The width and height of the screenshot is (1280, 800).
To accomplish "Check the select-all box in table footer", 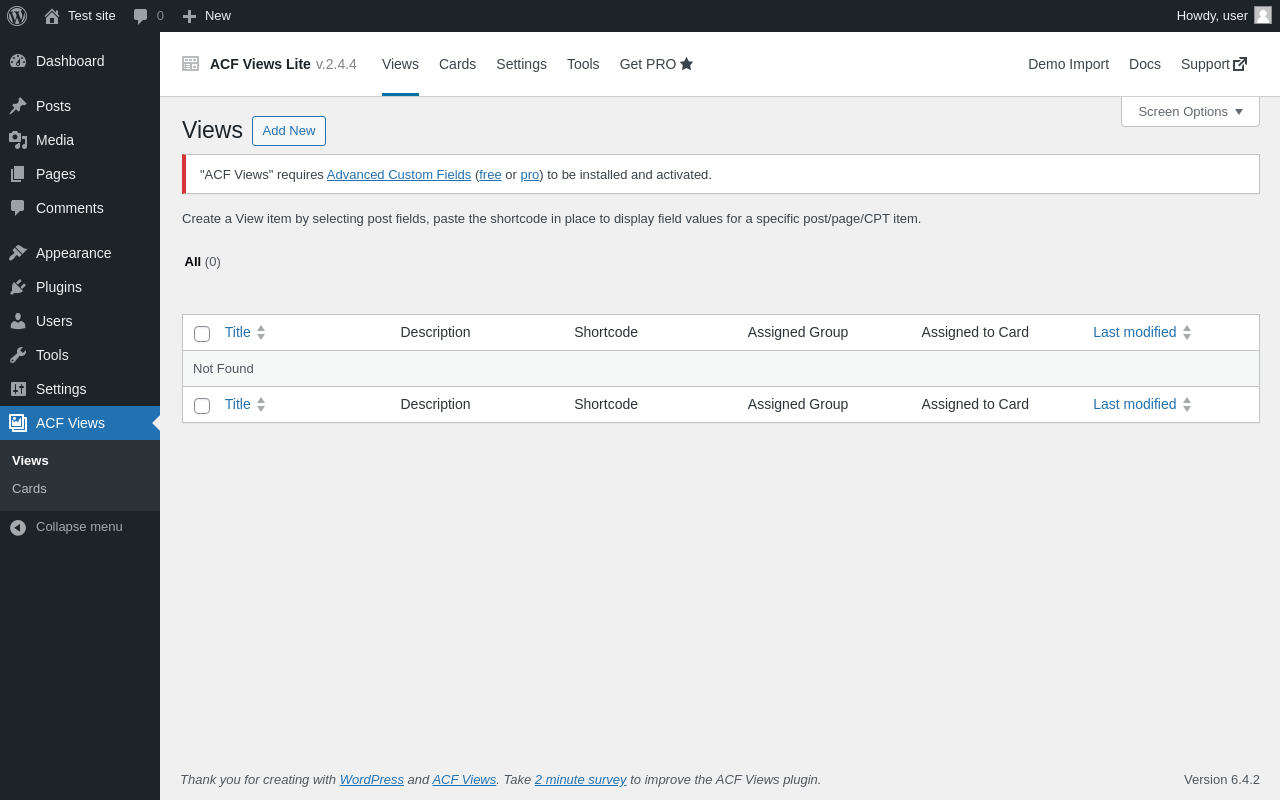I will coord(202,405).
